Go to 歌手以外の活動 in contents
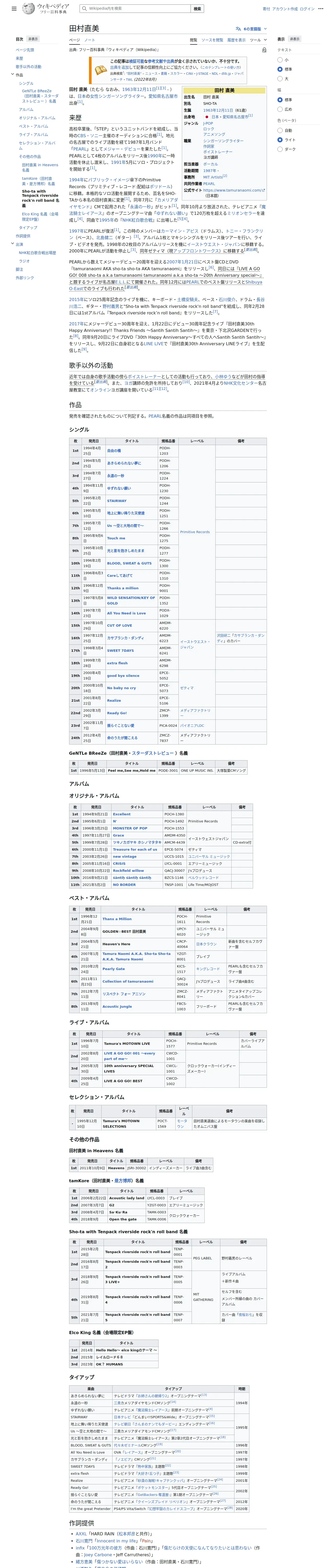336x1568 pixels. click(29, 67)
